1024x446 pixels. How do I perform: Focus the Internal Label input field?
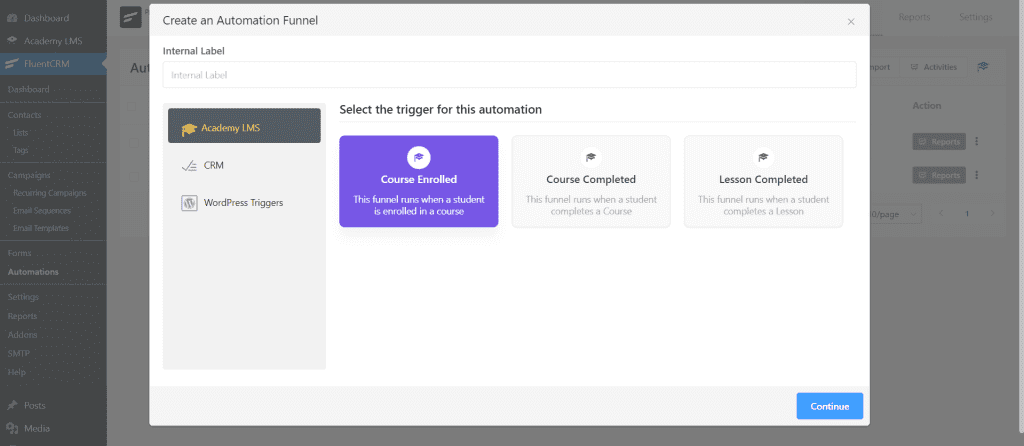[509, 75]
